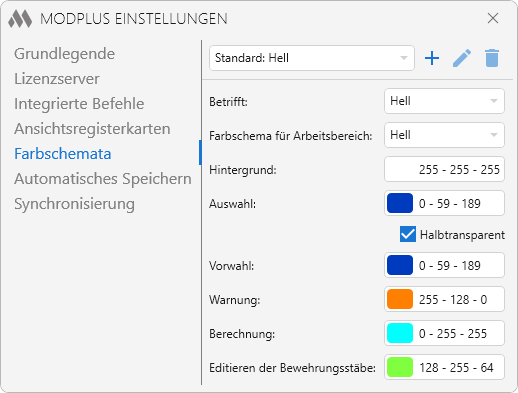This screenshot has height=393, width=518.
Task: Select the Ansichtsregisterkarten section
Action: click(92, 129)
